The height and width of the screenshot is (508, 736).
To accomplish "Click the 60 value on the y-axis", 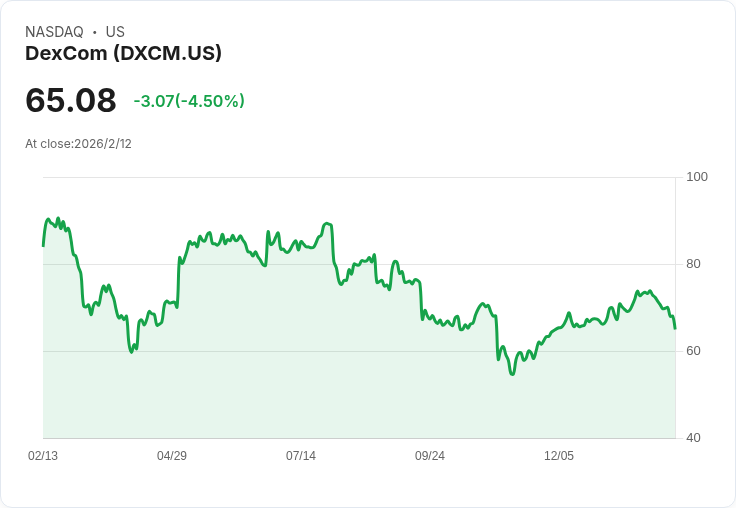I will [x=694, y=351].
